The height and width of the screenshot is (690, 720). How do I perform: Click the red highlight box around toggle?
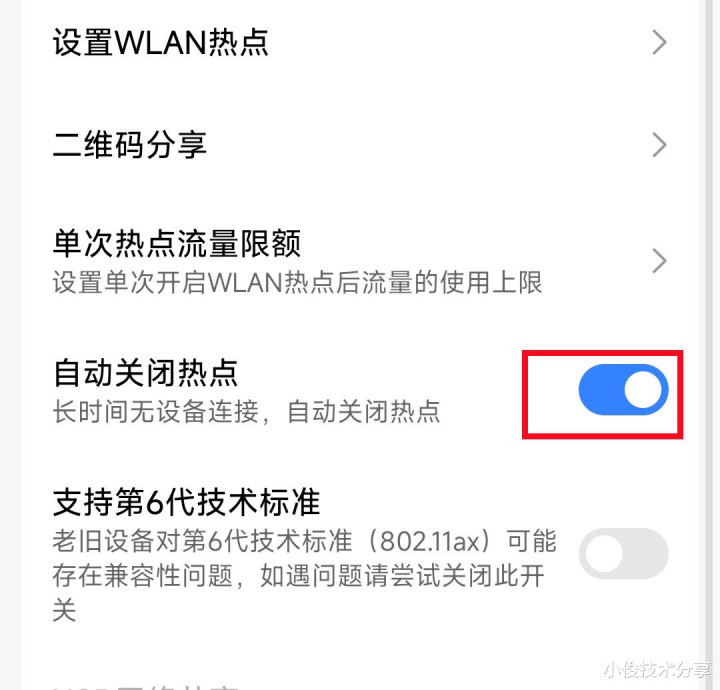click(x=602, y=394)
